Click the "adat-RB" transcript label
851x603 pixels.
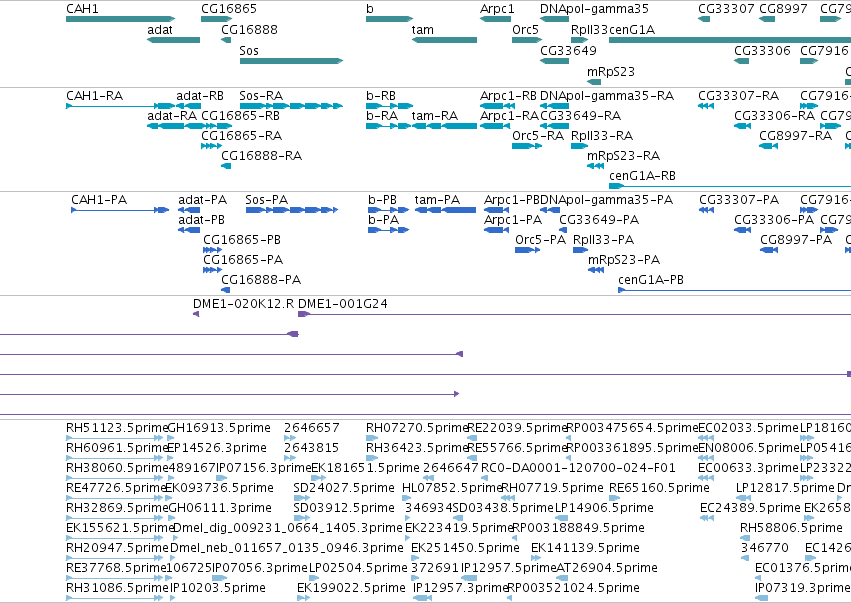200,96
